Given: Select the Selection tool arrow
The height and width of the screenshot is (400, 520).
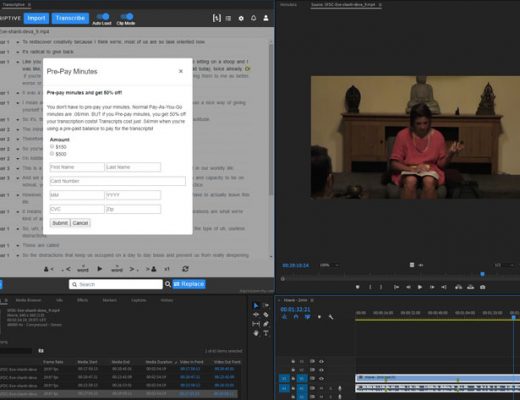Looking at the screenshot, I should (x=256, y=305).
